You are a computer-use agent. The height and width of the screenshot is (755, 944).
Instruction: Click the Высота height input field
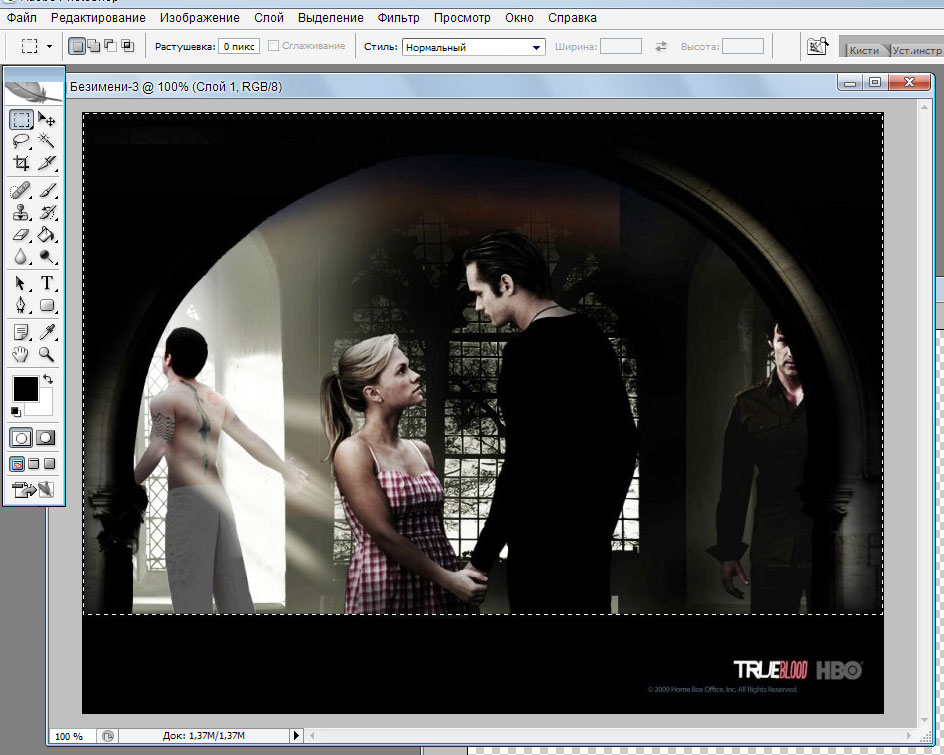click(x=743, y=46)
